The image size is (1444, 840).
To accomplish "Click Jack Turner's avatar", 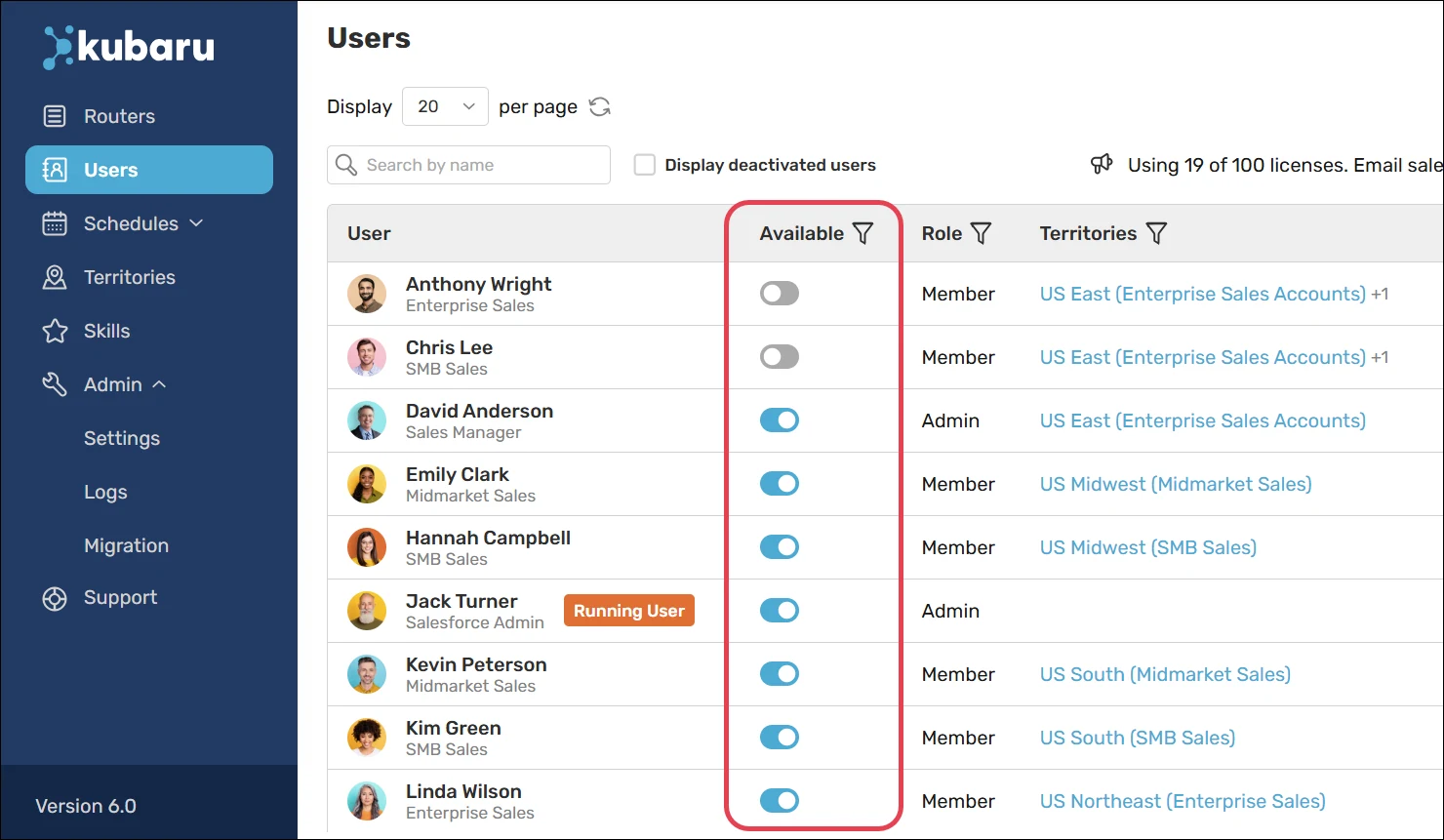I will (x=367, y=611).
